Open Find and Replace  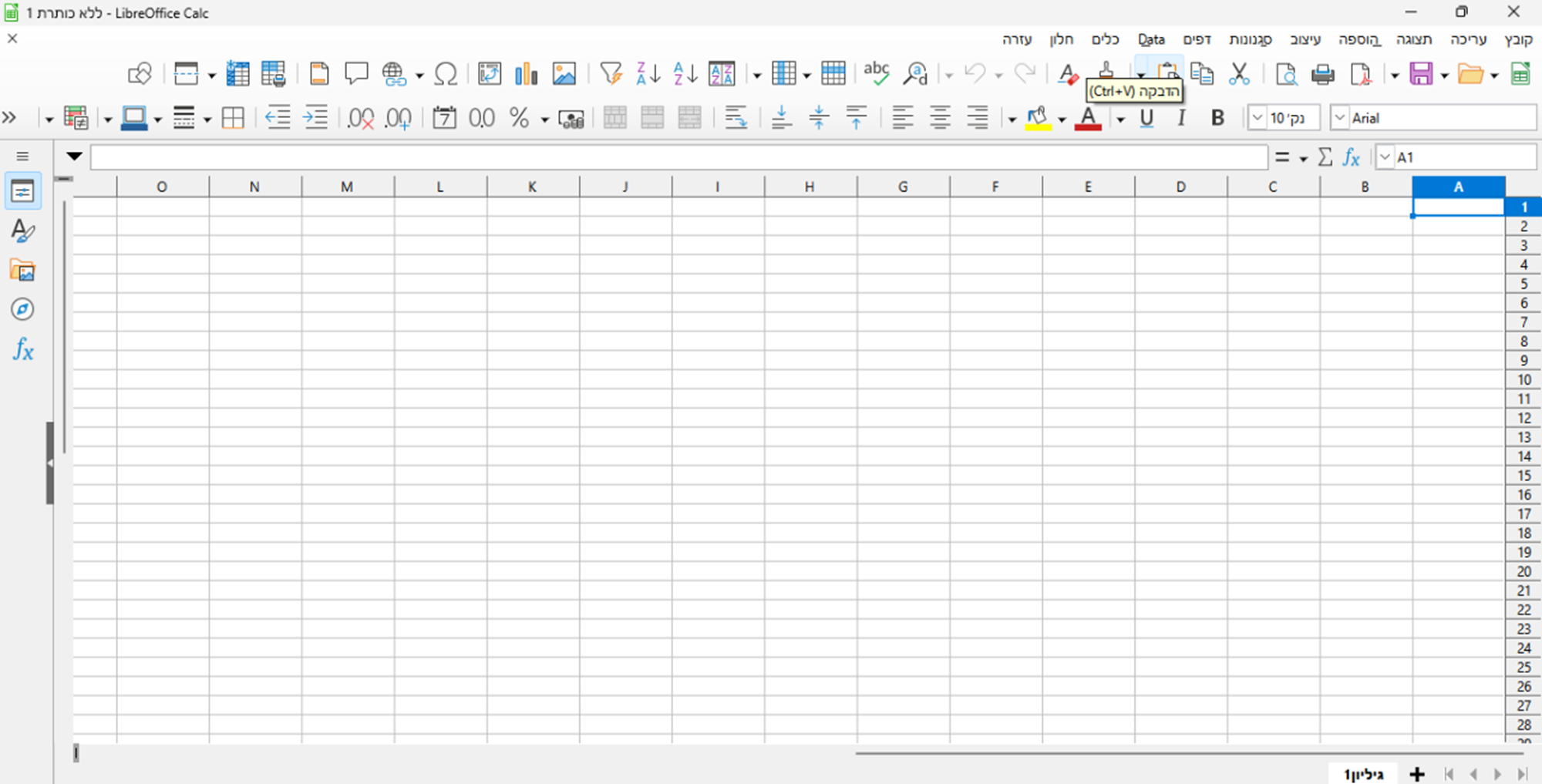pos(915,74)
